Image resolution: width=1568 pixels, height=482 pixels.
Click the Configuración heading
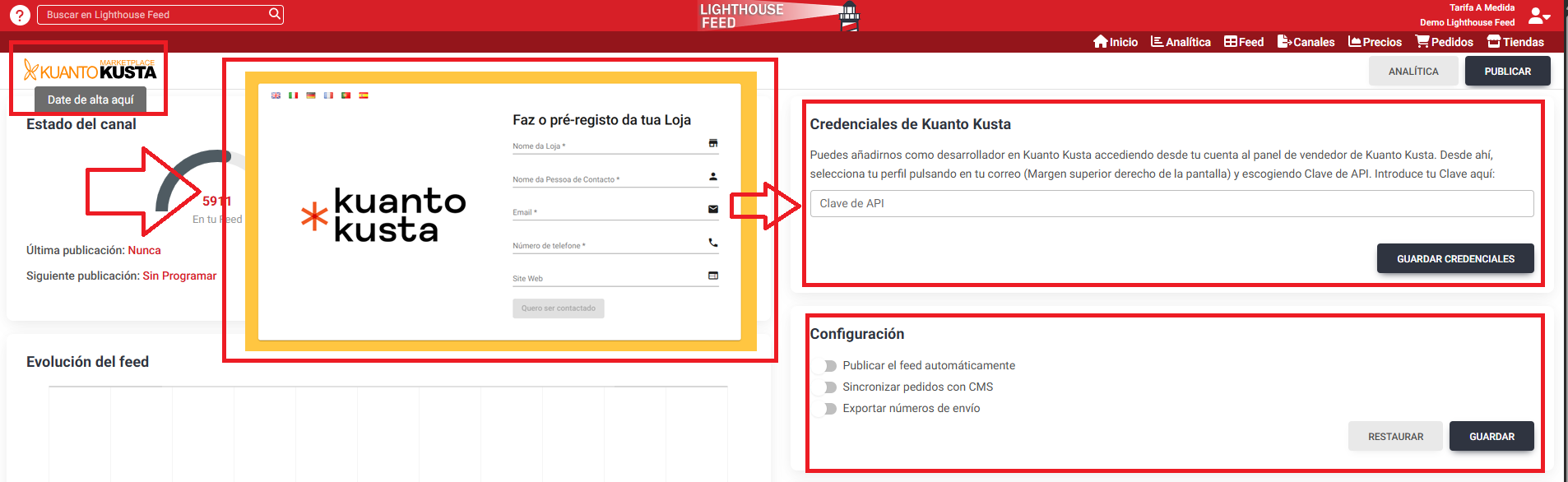(x=856, y=334)
